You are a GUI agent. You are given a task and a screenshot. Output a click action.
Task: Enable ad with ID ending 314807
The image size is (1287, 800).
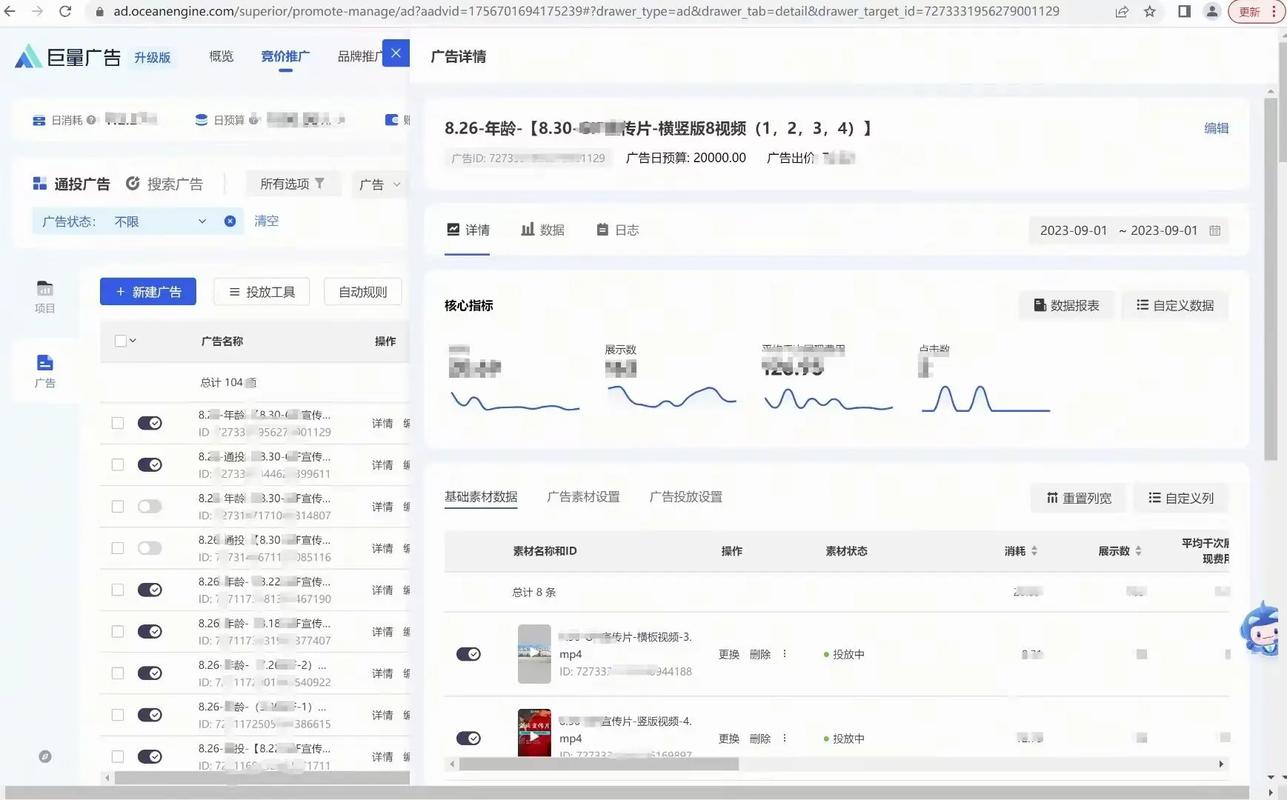(x=149, y=507)
